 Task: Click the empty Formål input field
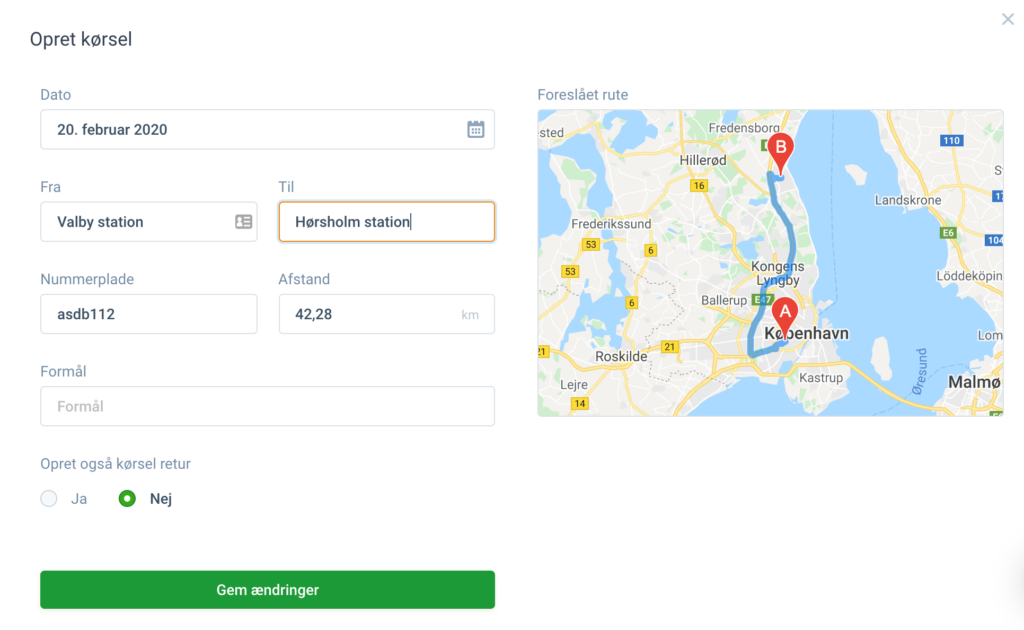point(267,406)
